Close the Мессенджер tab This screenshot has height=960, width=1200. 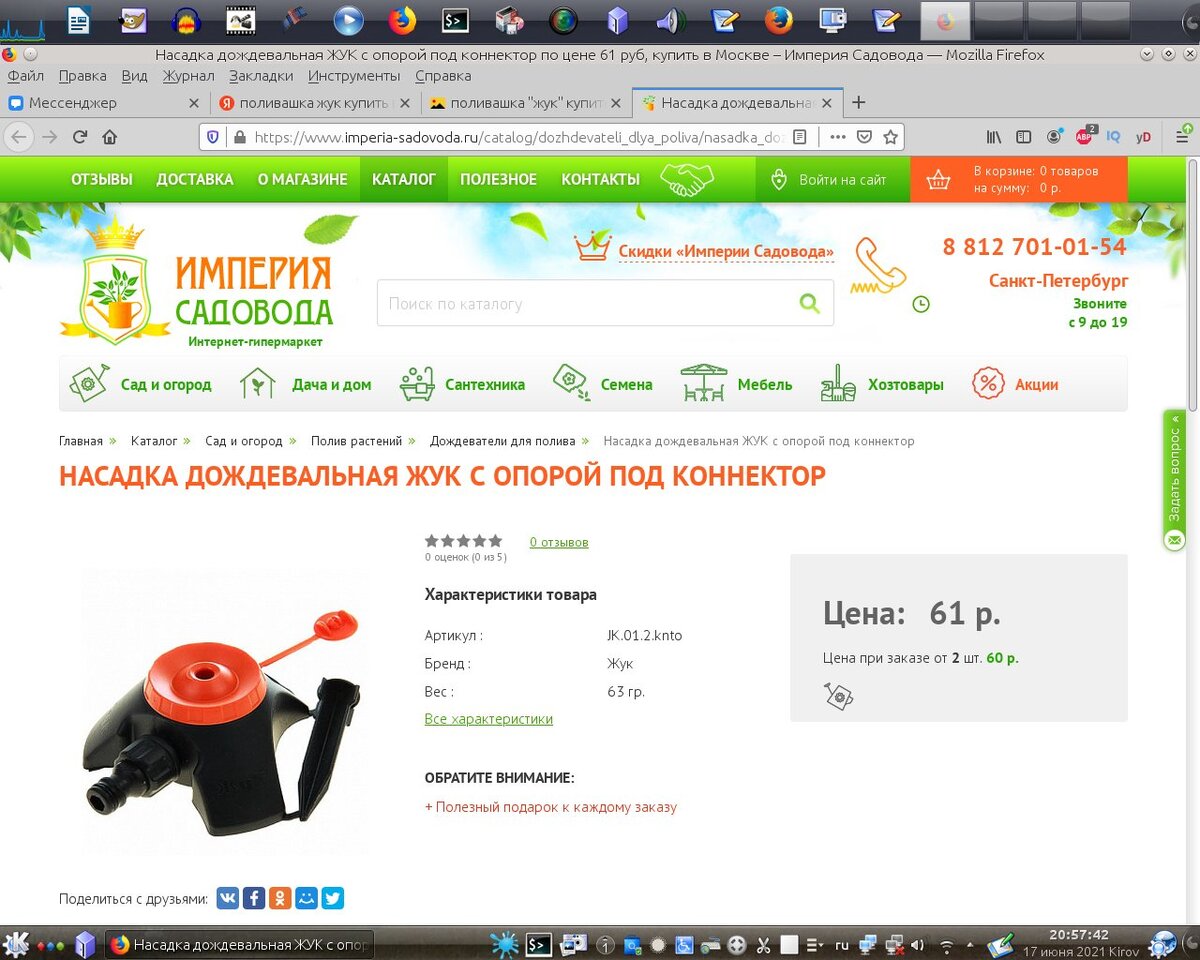193,103
